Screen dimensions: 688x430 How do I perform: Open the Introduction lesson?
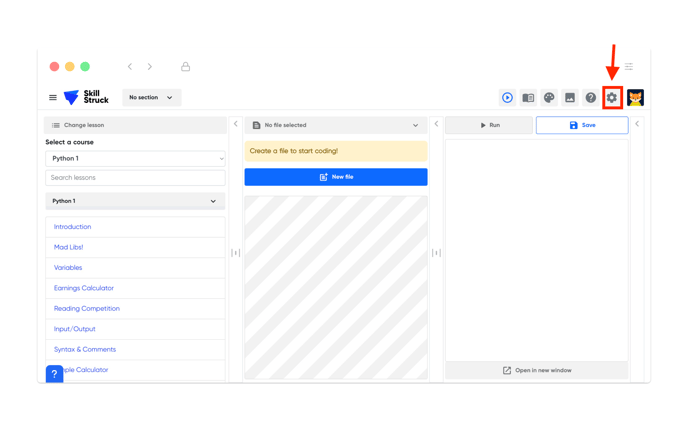click(135, 227)
